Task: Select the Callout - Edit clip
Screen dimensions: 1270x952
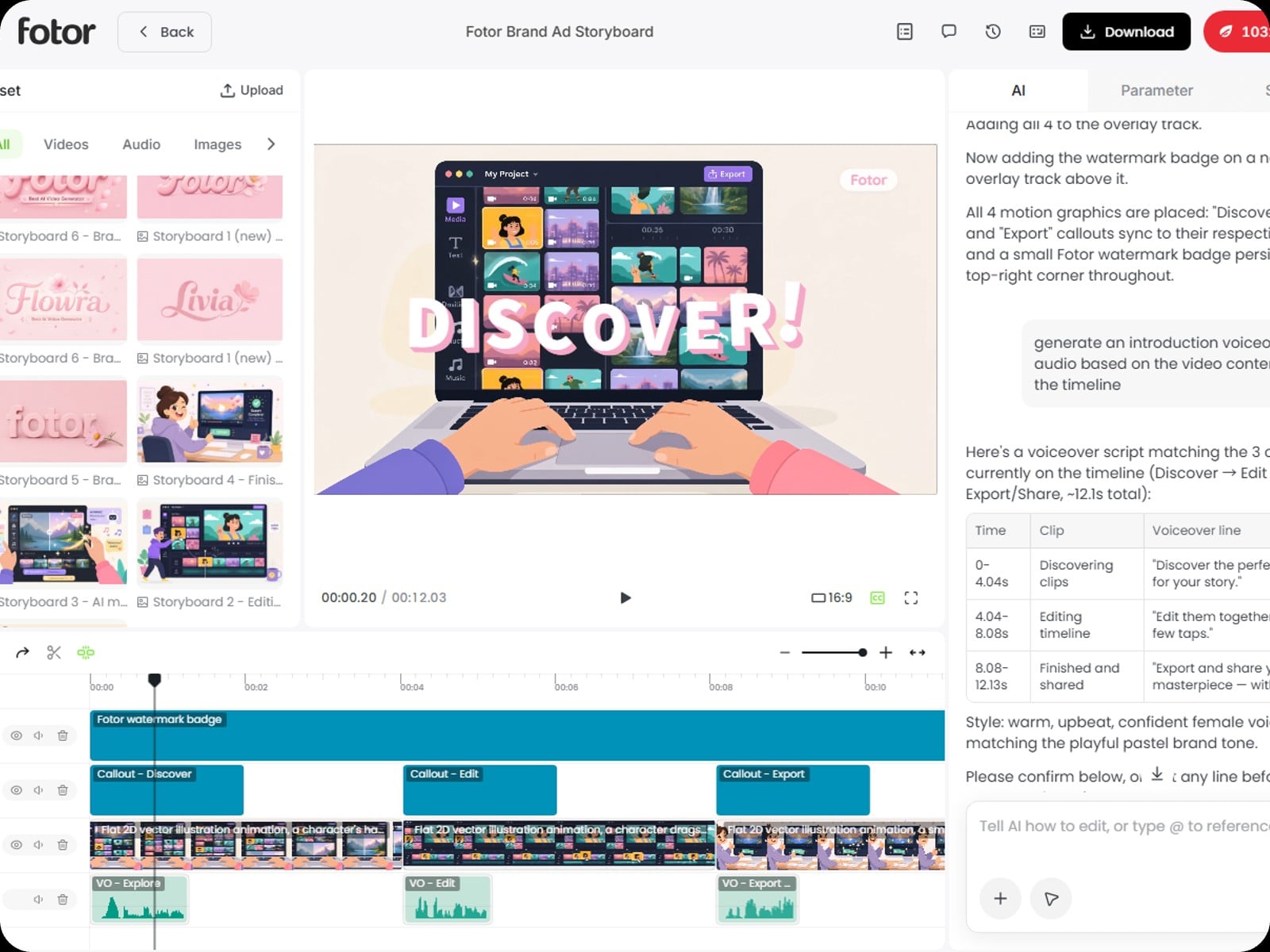Action: click(479, 790)
